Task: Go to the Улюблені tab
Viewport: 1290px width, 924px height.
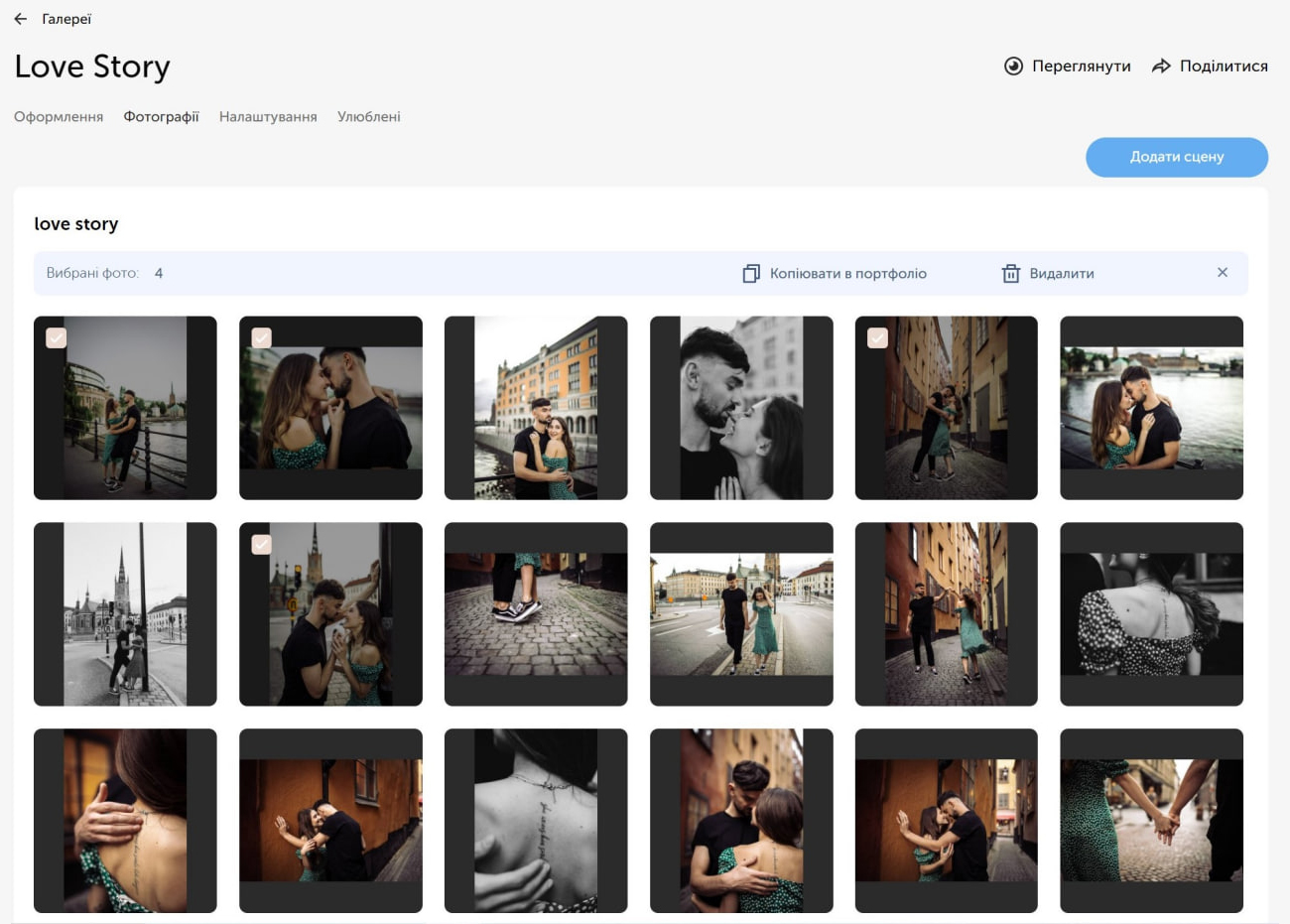Action: [x=368, y=117]
